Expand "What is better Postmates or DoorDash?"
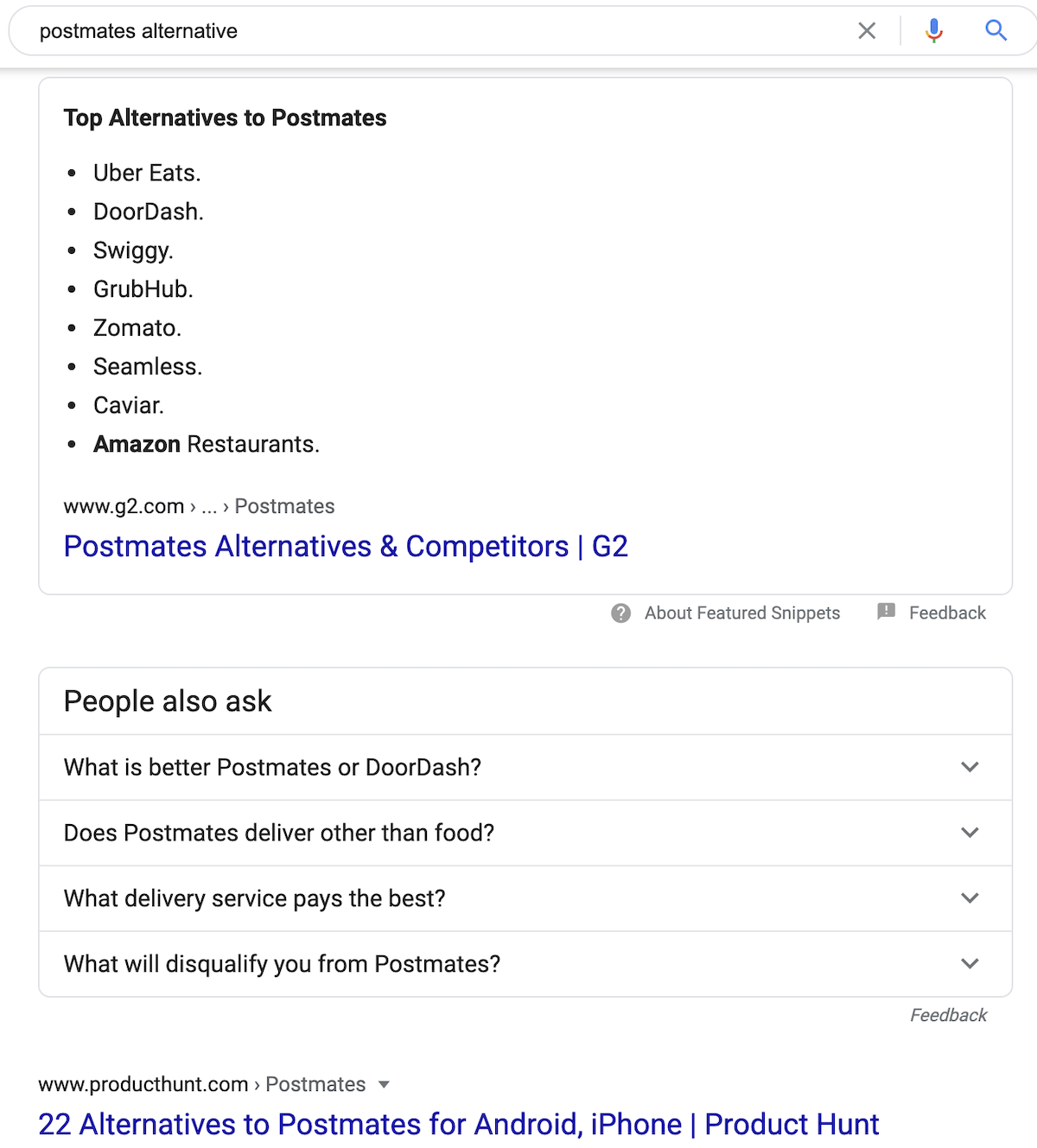The image size is (1037, 1148). pos(969,767)
